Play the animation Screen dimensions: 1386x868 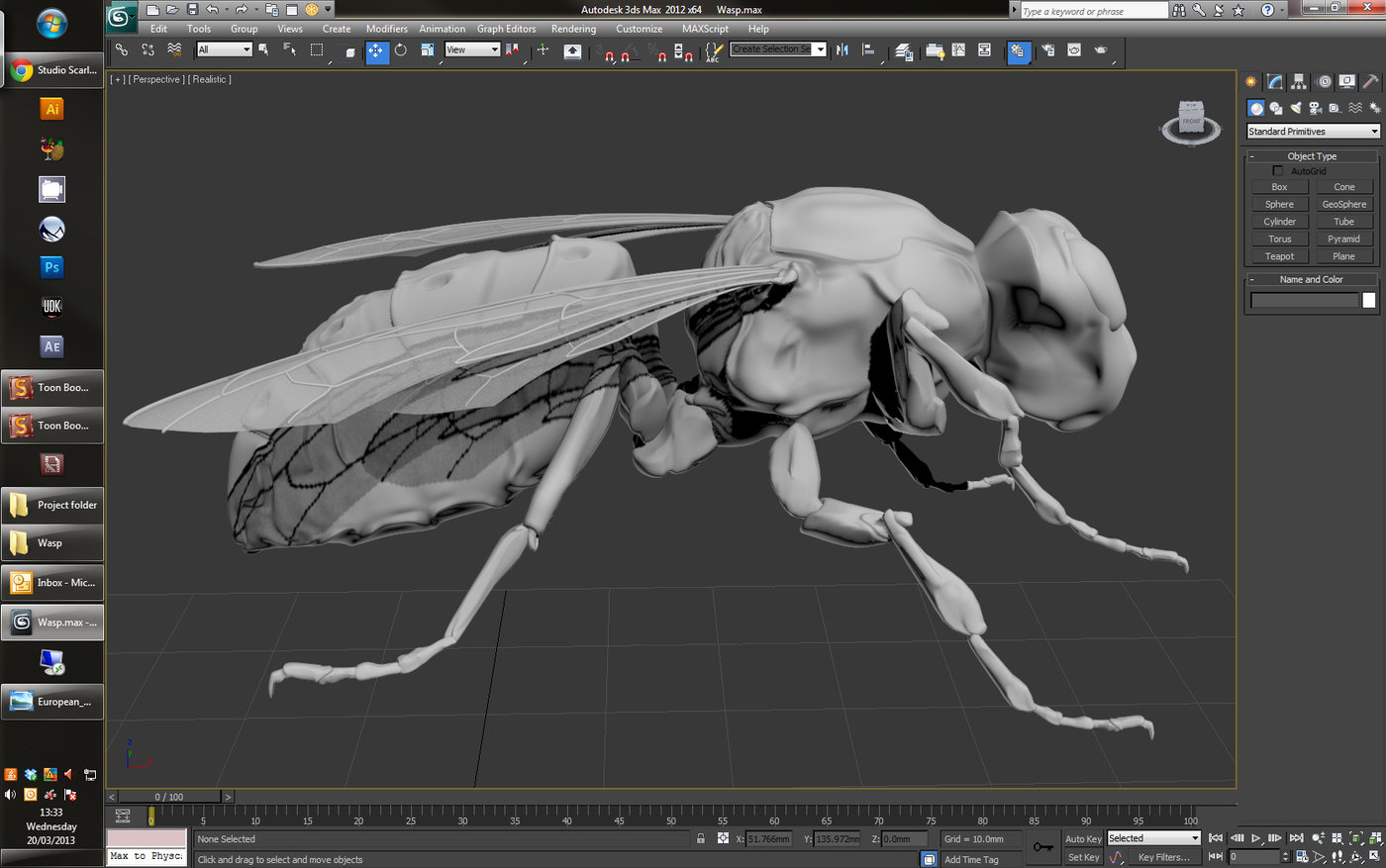point(1255,838)
